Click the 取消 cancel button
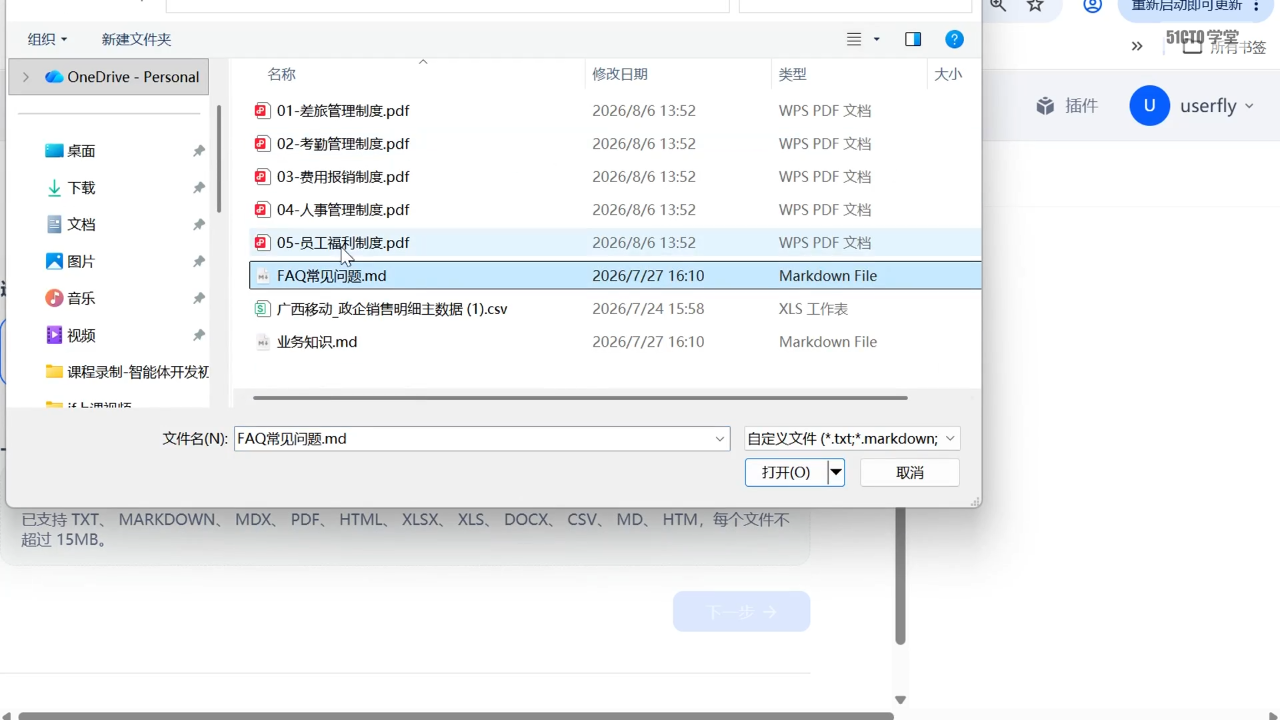Viewport: 1280px width, 720px height. pos(910,472)
